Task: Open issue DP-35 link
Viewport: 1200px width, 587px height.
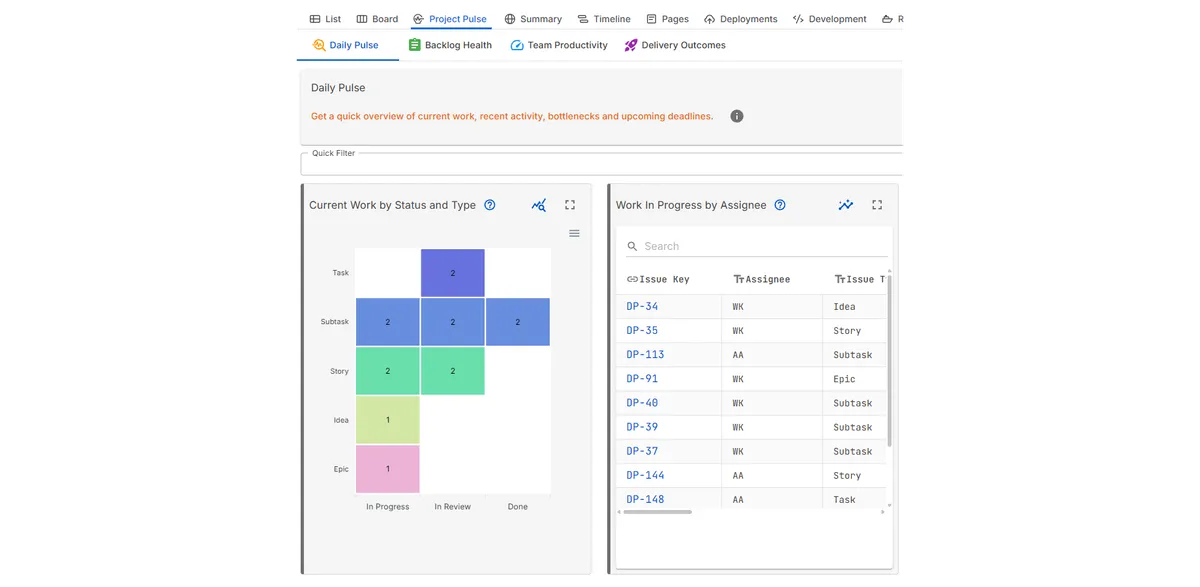Action: pyautogui.click(x=642, y=330)
